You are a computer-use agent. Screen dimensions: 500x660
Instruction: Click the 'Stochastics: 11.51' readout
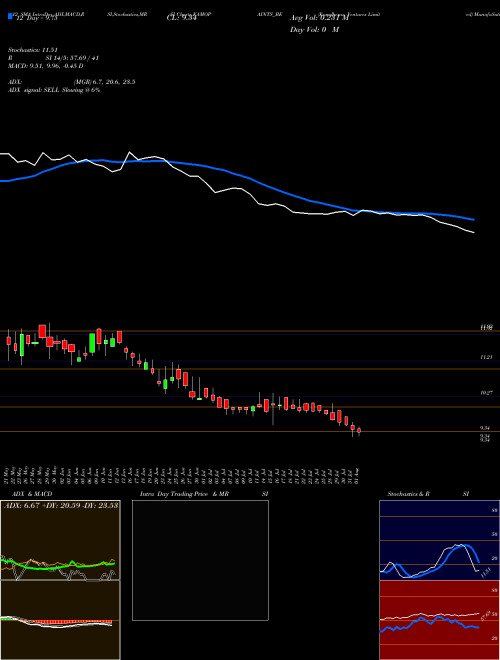tap(32, 50)
